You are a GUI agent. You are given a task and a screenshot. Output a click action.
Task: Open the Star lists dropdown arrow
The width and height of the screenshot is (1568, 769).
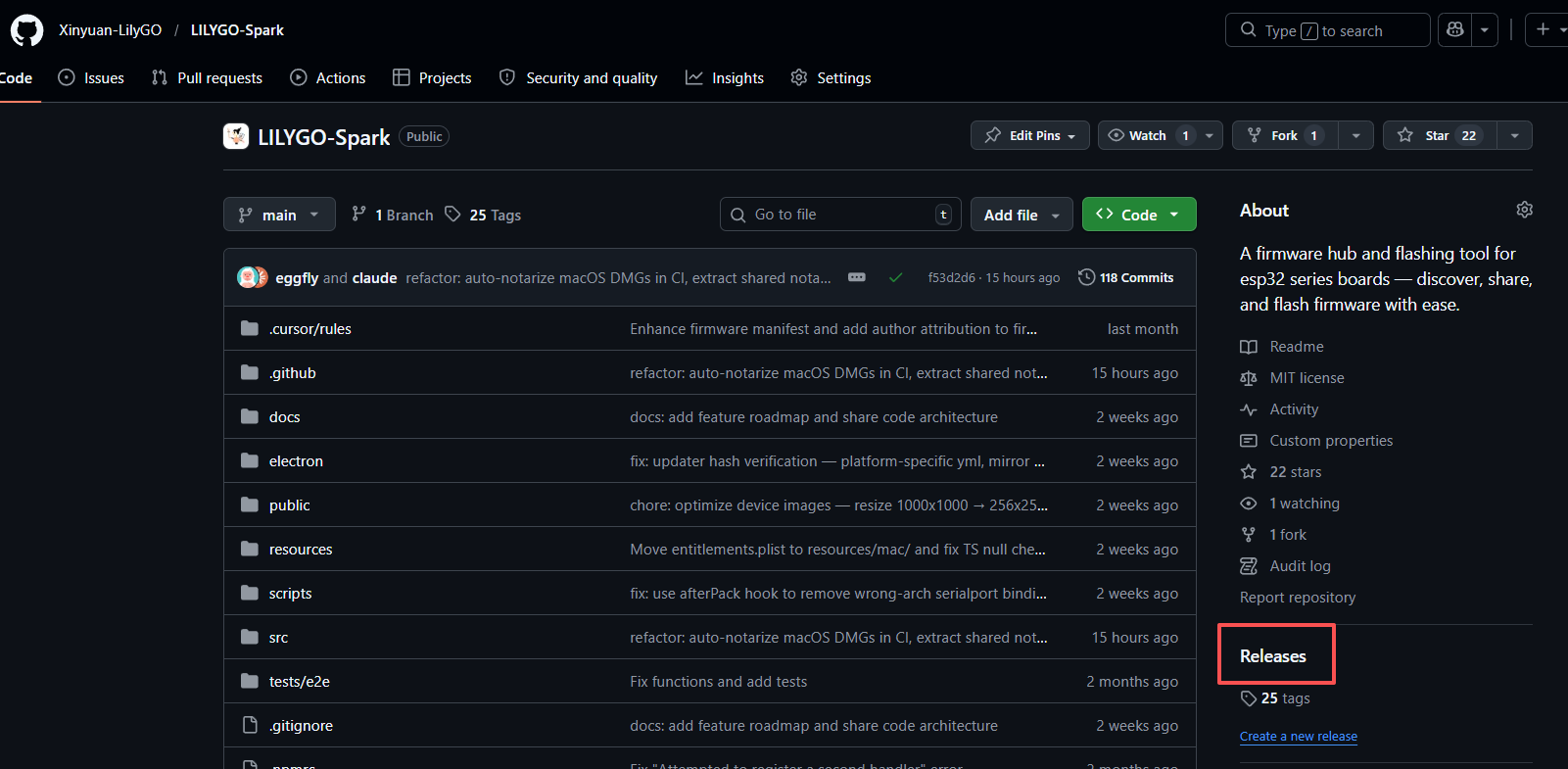point(1515,135)
